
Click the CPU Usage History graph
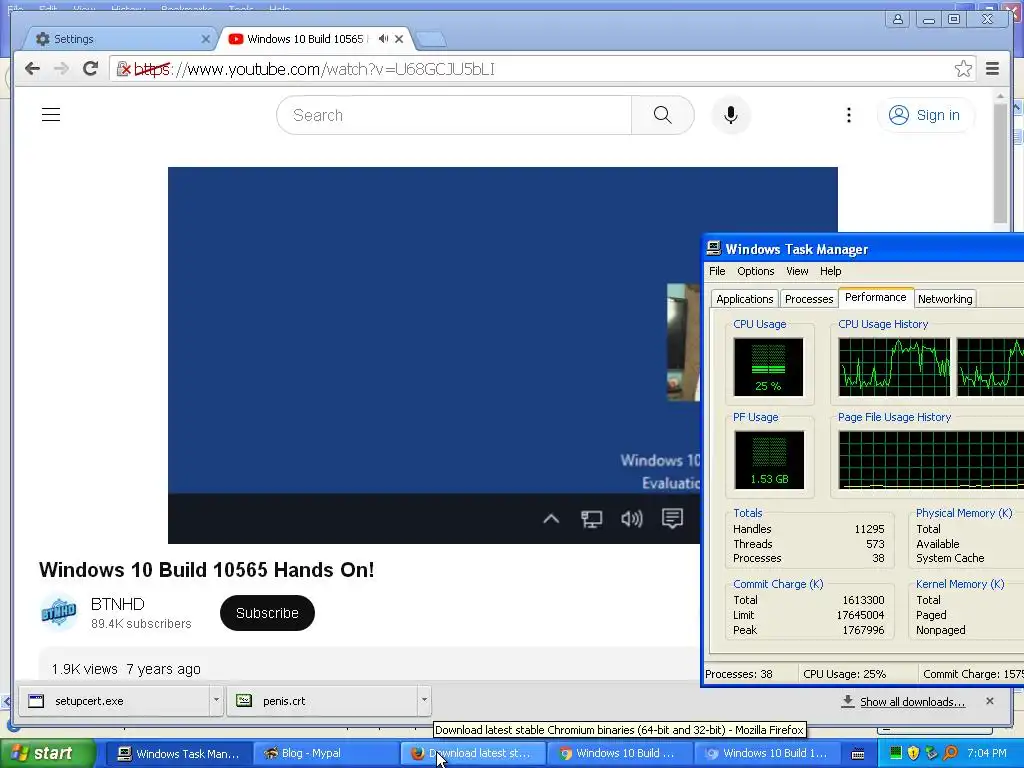tap(894, 367)
